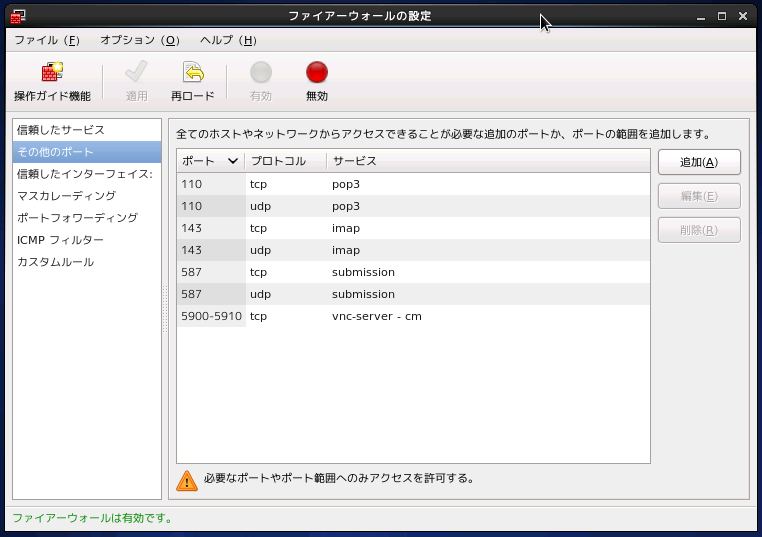Viewport: 762px width, 537px height.
Task: Select the 587 udp submission row
Action: point(414,294)
